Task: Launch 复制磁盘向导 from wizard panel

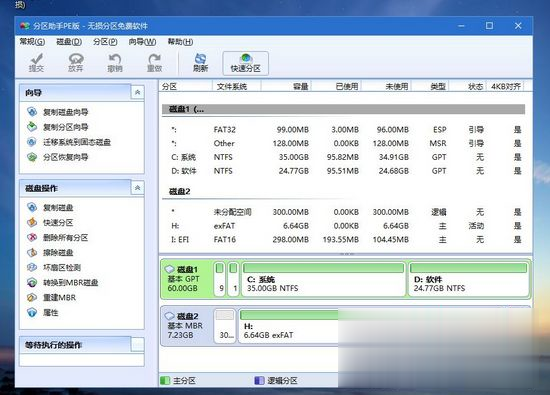Action: coord(58,112)
